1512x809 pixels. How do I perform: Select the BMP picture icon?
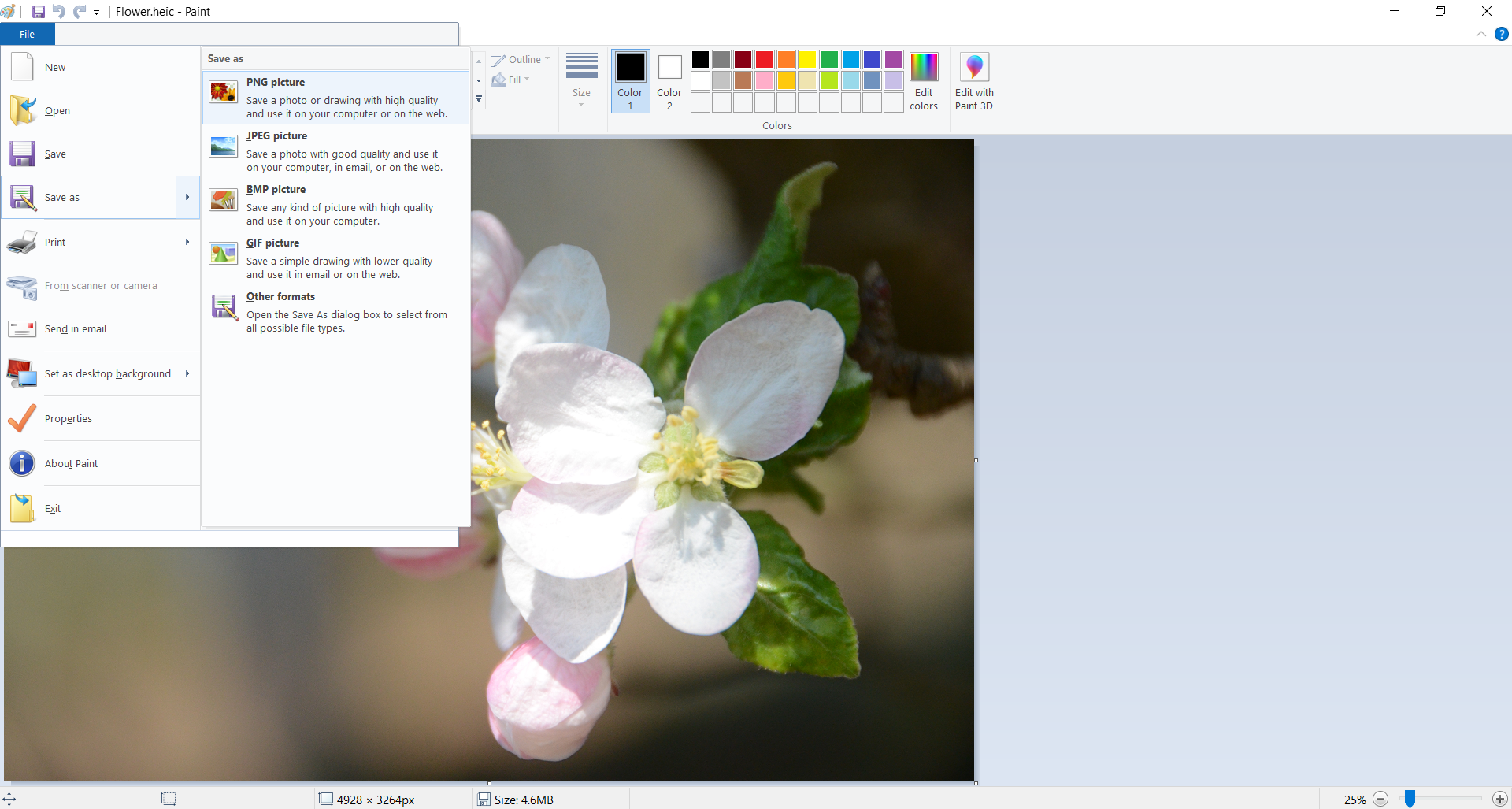pos(224,199)
